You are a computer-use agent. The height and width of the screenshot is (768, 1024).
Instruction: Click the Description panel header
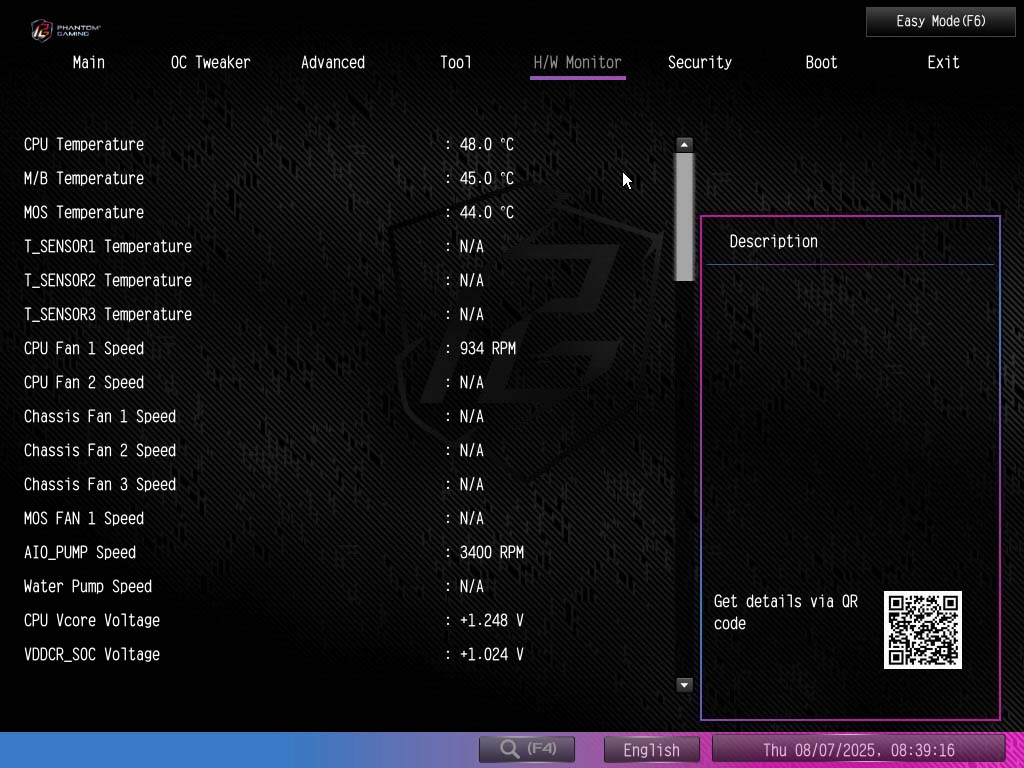773,241
